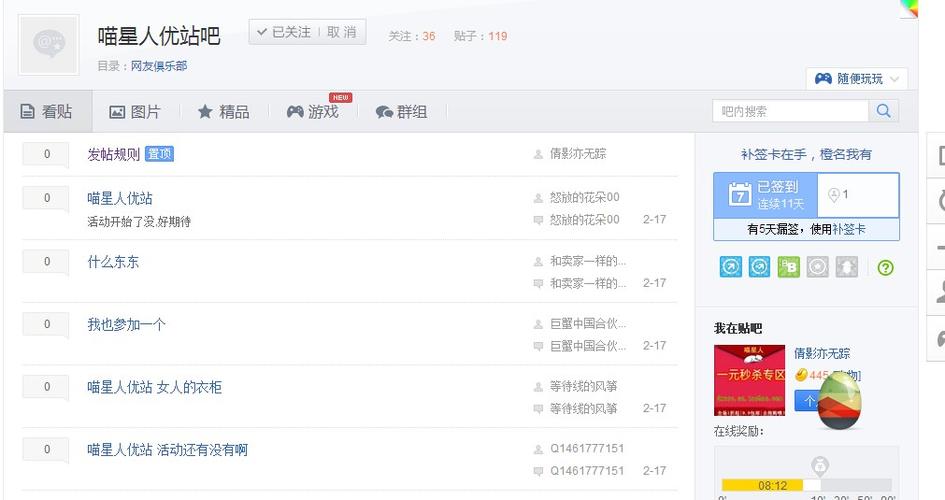Screen dimensions: 945x500
Task: Click the colorful egg icon
Action: pyautogui.click(x=839, y=399)
